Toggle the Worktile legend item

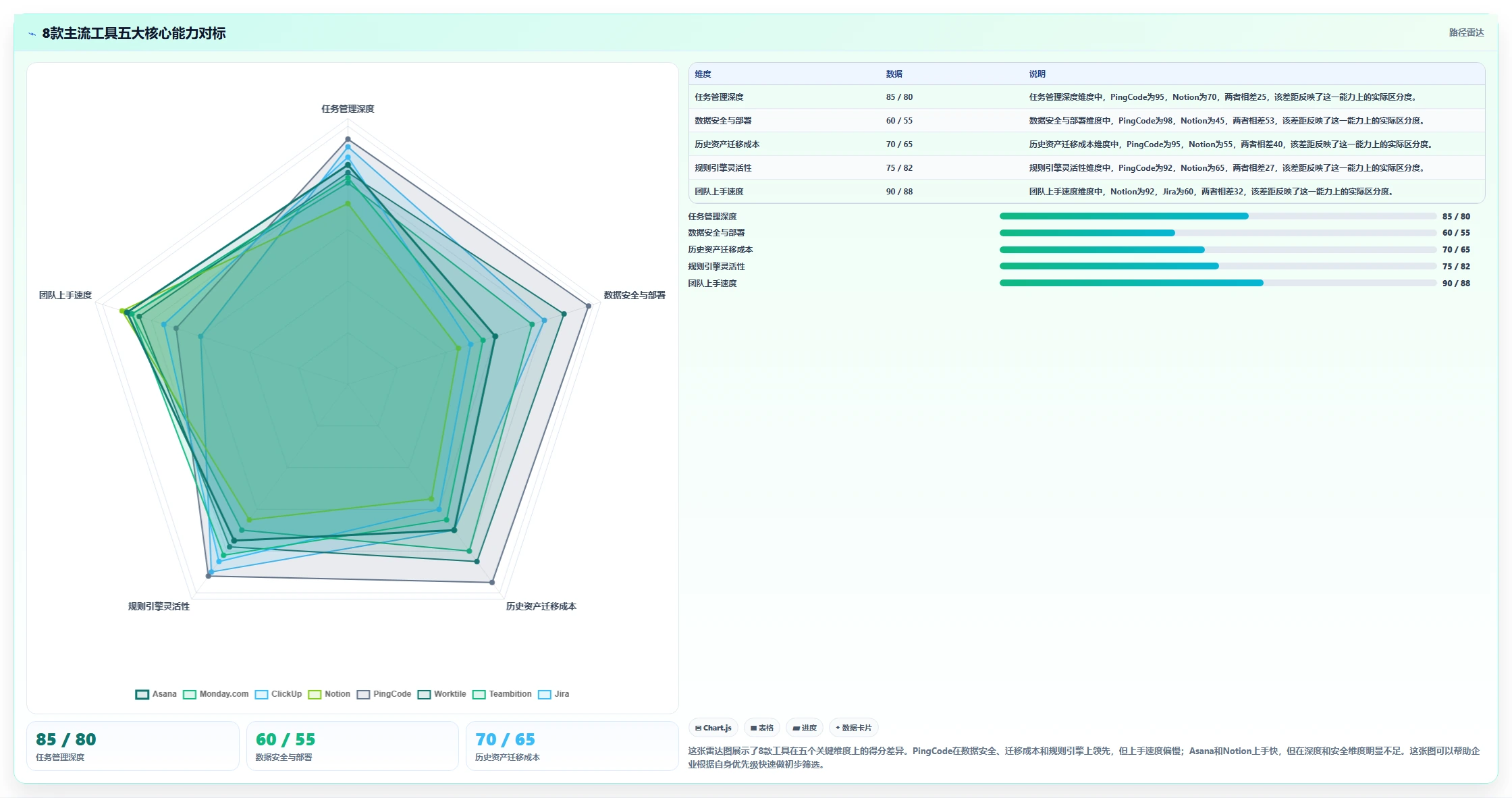(x=442, y=694)
